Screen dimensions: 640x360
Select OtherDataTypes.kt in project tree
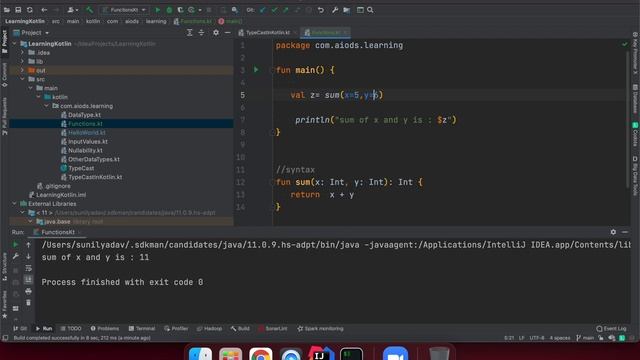tap(93, 160)
